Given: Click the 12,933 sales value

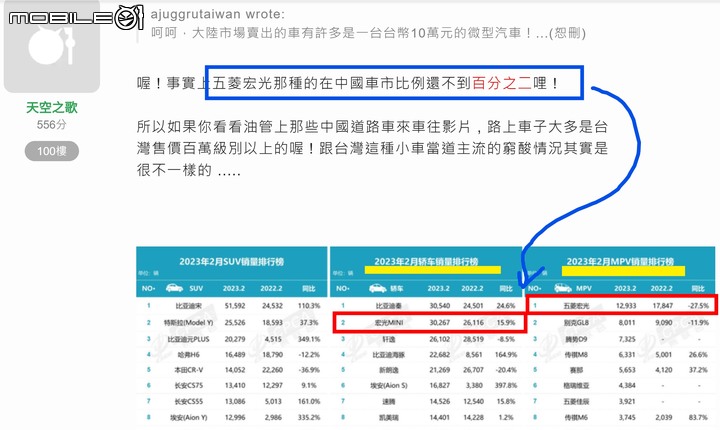Looking at the screenshot, I should pos(626,306).
